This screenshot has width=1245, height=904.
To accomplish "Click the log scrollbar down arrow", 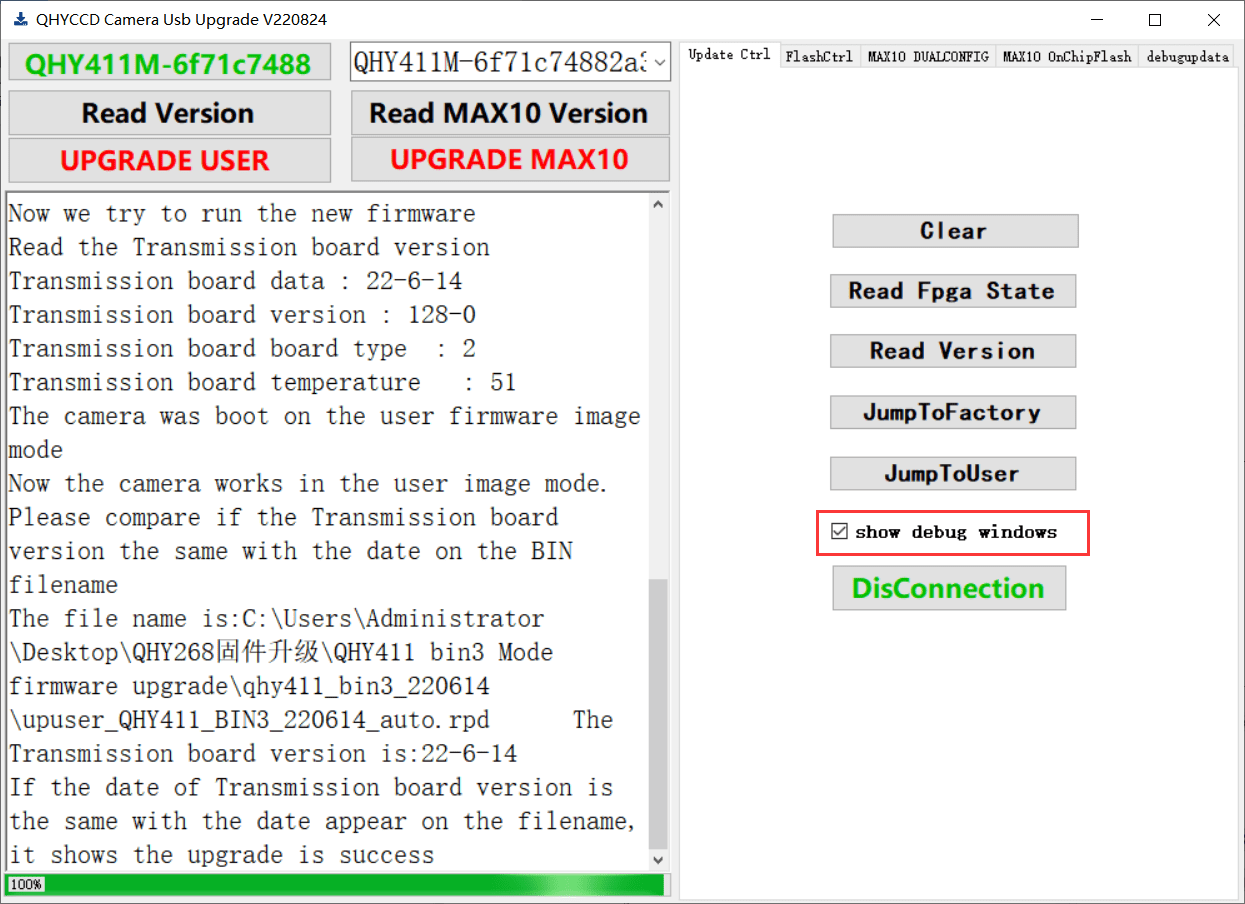I will coord(658,859).
